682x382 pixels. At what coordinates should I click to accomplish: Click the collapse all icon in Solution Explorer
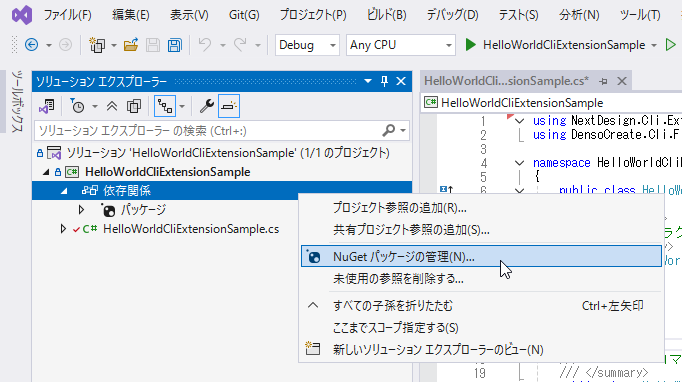coord(112,106)
